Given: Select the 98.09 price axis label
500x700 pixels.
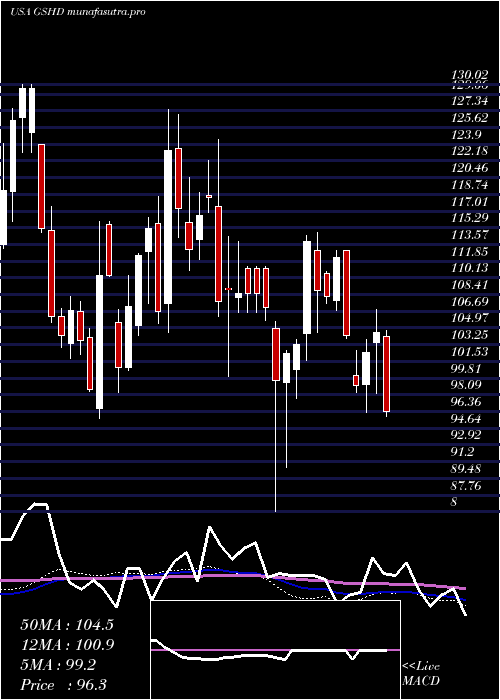Looking at the screenshot, I should [x=467, y=385].
